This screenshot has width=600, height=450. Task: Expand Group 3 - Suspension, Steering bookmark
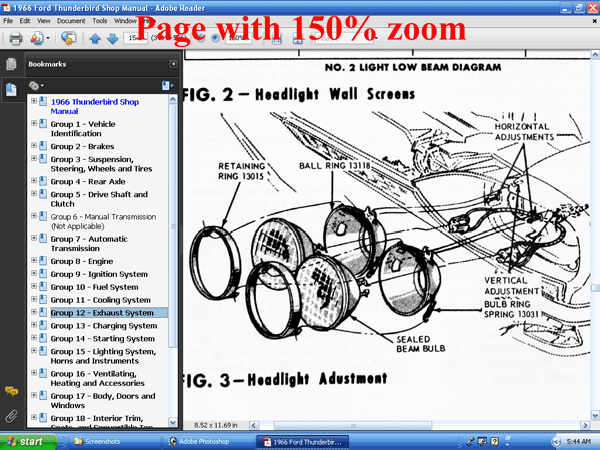(x=34, y=158)
